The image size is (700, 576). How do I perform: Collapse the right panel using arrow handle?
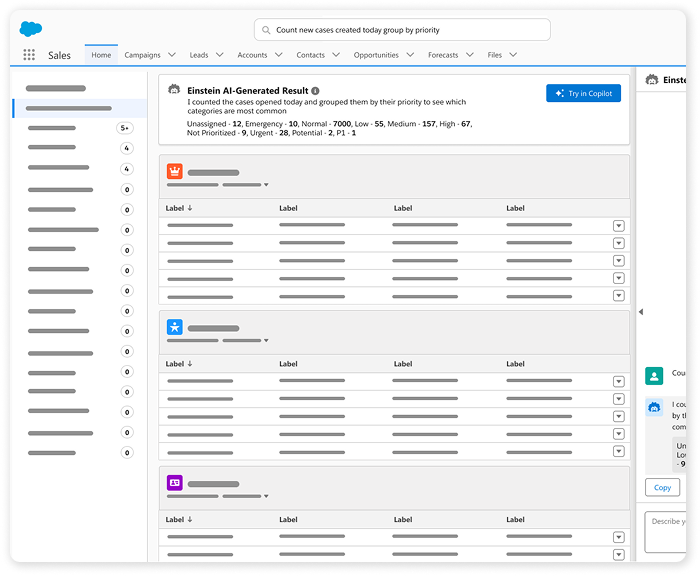pos(640,312)
